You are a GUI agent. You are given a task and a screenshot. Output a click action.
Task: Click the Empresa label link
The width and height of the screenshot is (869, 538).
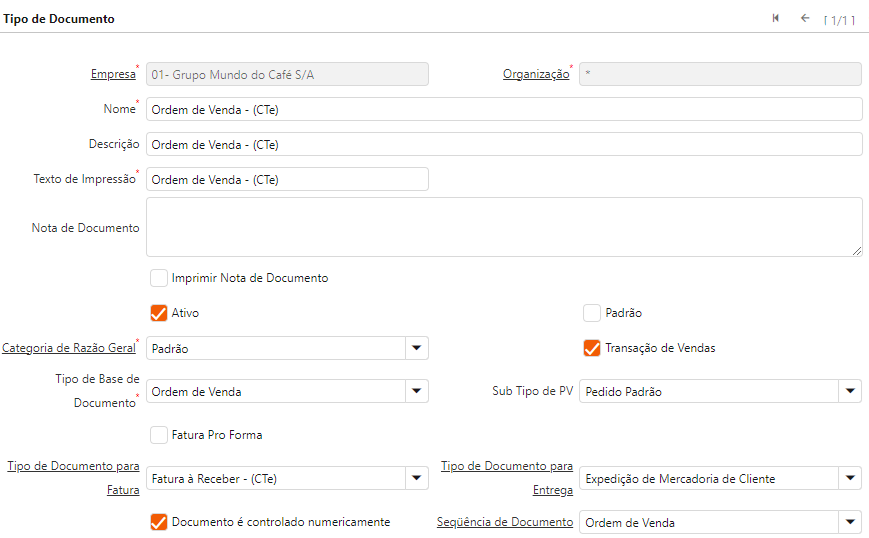[112, 74]
